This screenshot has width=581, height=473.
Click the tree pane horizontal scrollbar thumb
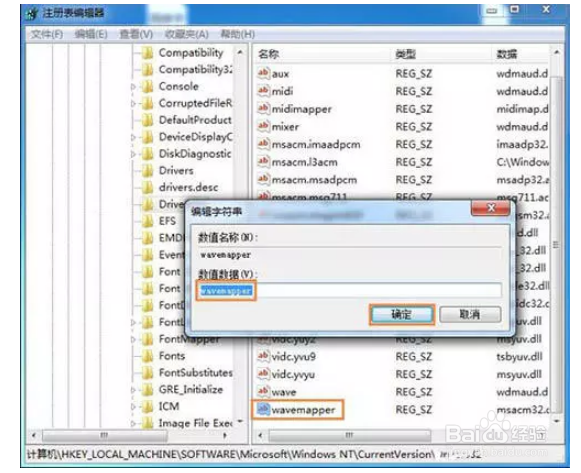(104, 435)
